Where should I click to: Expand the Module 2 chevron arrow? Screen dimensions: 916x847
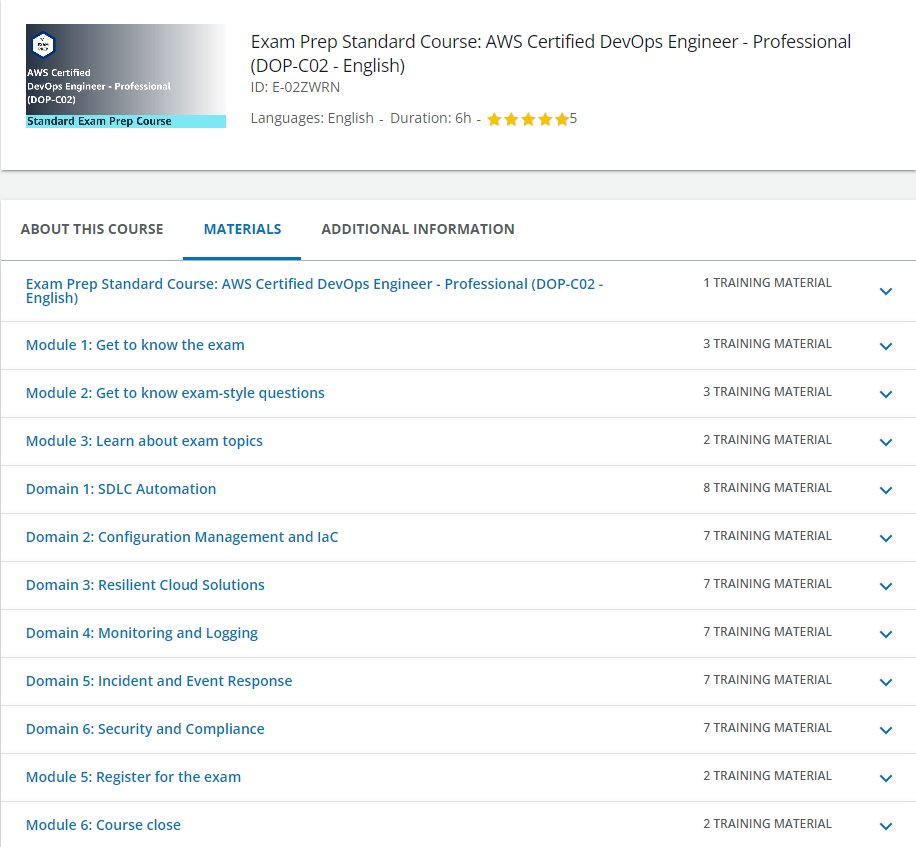[886, 394]
